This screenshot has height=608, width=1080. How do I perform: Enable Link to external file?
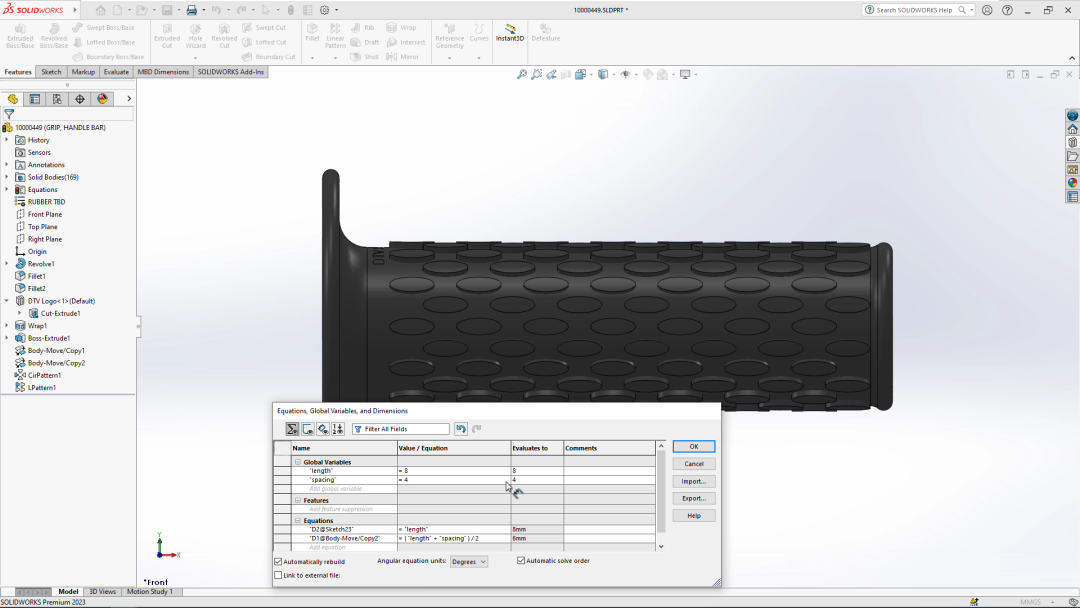click(x=278, y=573)
